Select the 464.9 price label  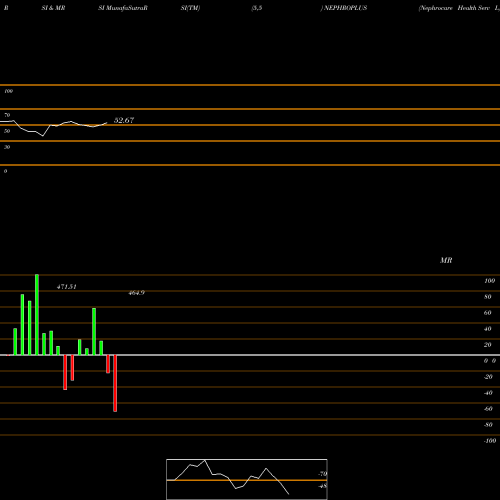[x=137, y=293]
